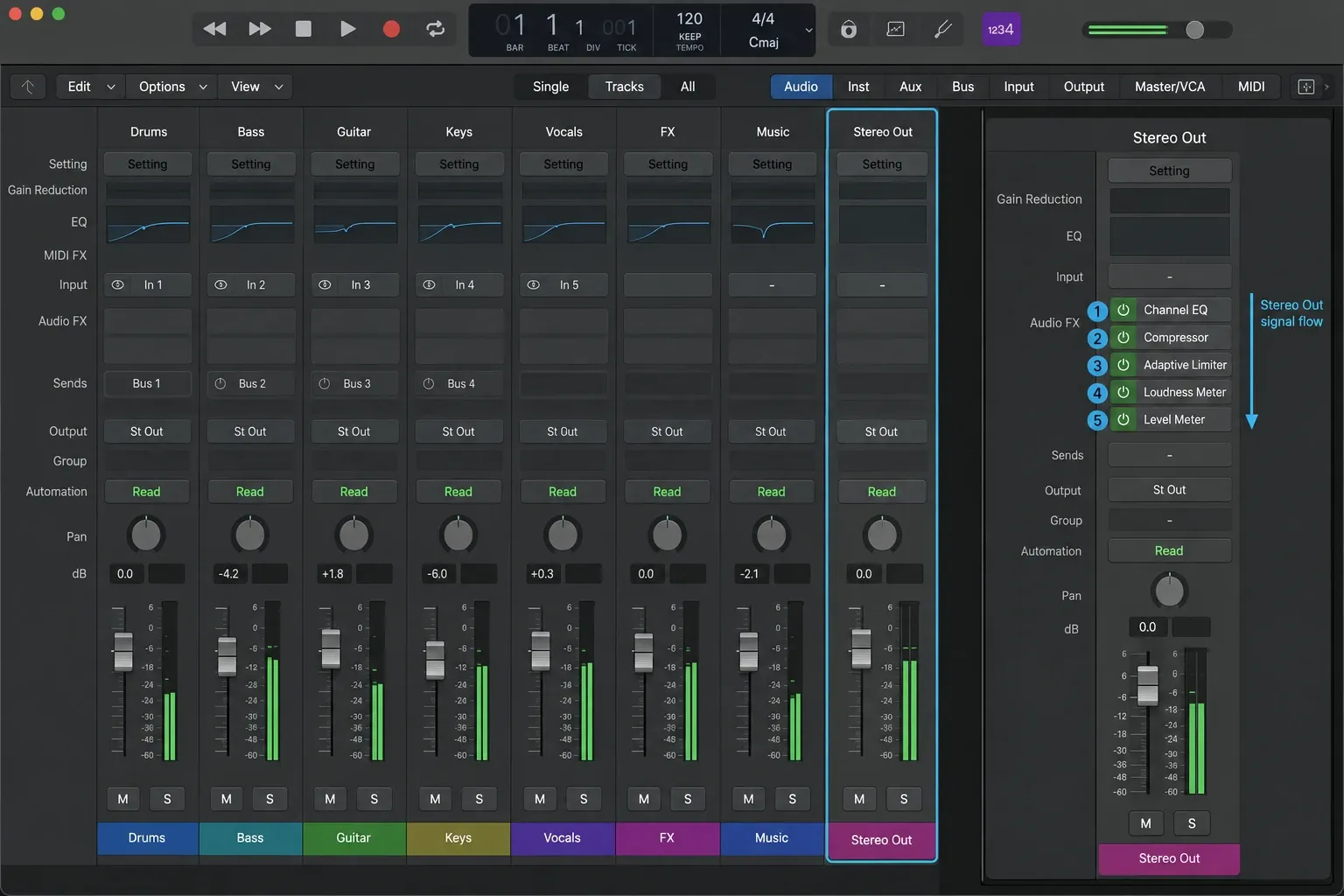
Task: Click the Guitar Bus 3 send power icon
Action: coord(325,383)
